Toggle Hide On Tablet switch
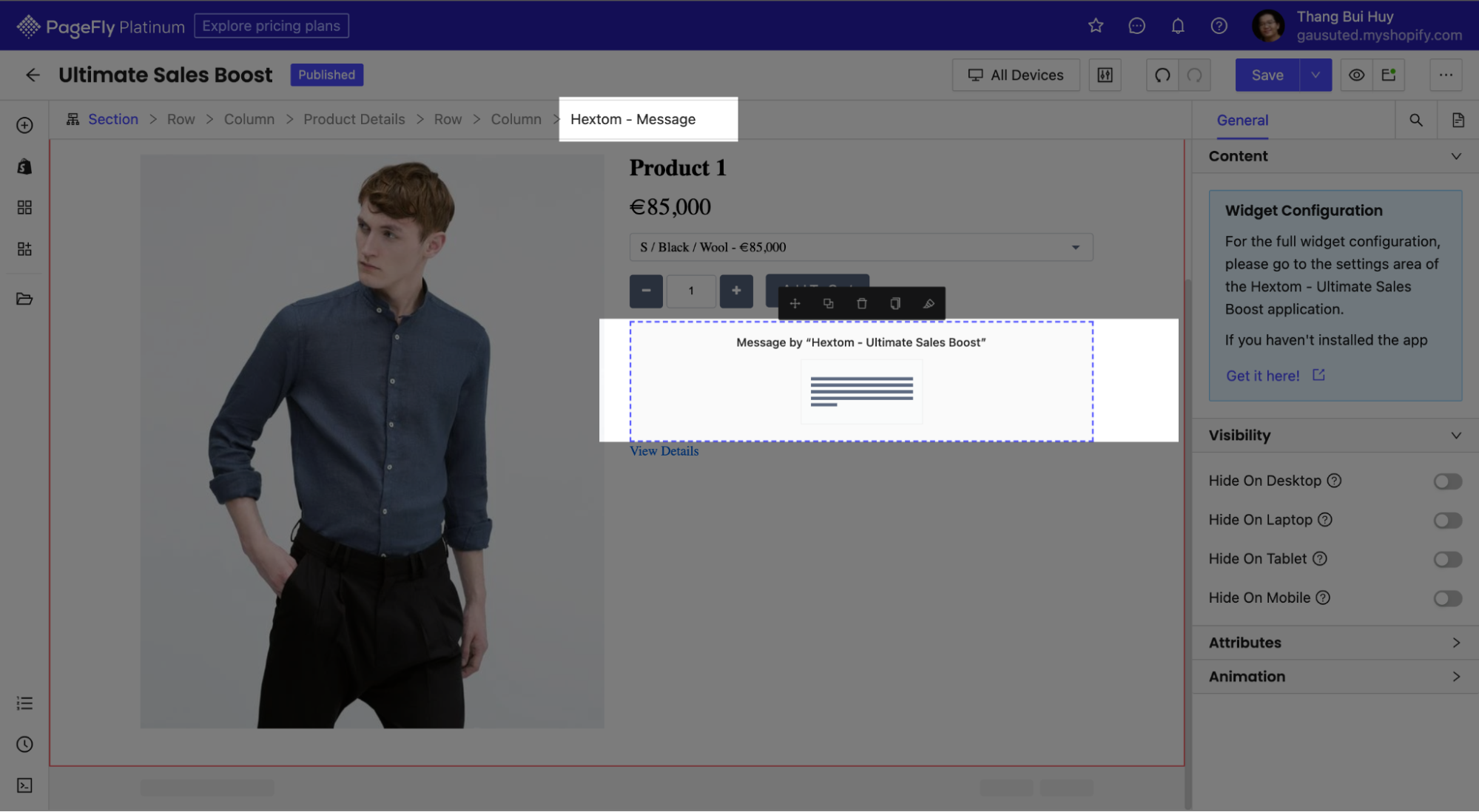The image size is (1479, 812). tap(1447, 559)
